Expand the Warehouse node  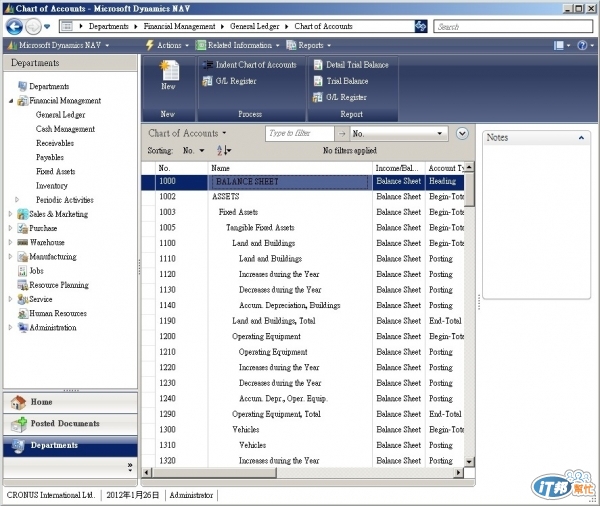(10, 242)
